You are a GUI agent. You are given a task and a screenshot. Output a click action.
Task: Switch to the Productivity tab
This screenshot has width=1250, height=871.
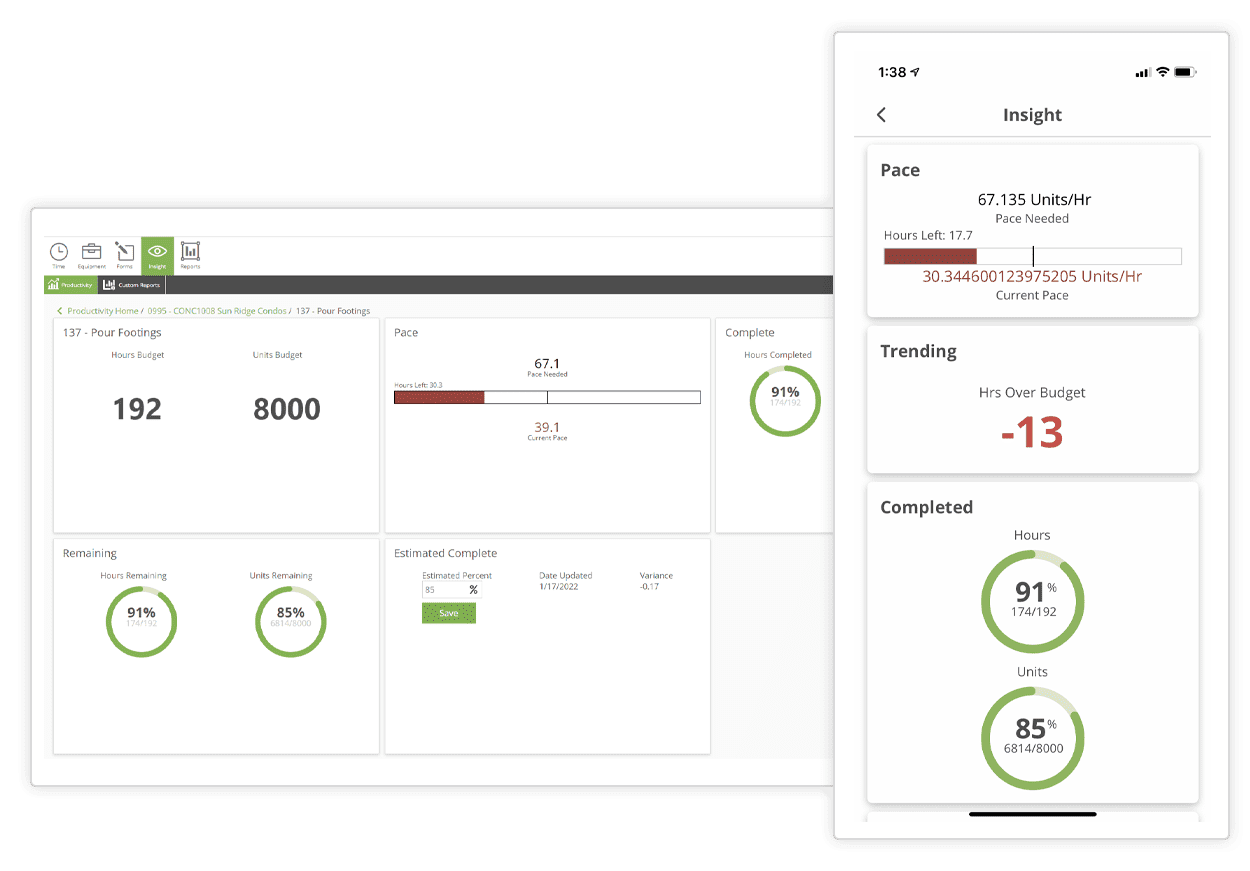click(70, 285)
